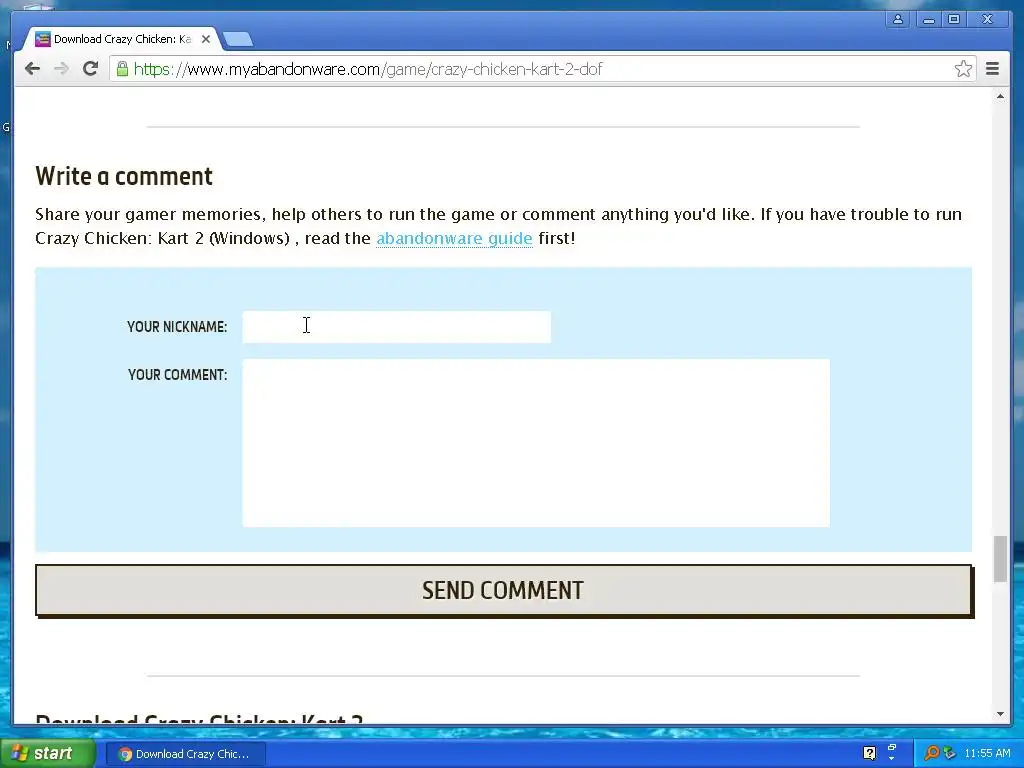Bookmark this page with the star icon
The width and height of the screenshot is (1024, 768).
pos(963,69)
